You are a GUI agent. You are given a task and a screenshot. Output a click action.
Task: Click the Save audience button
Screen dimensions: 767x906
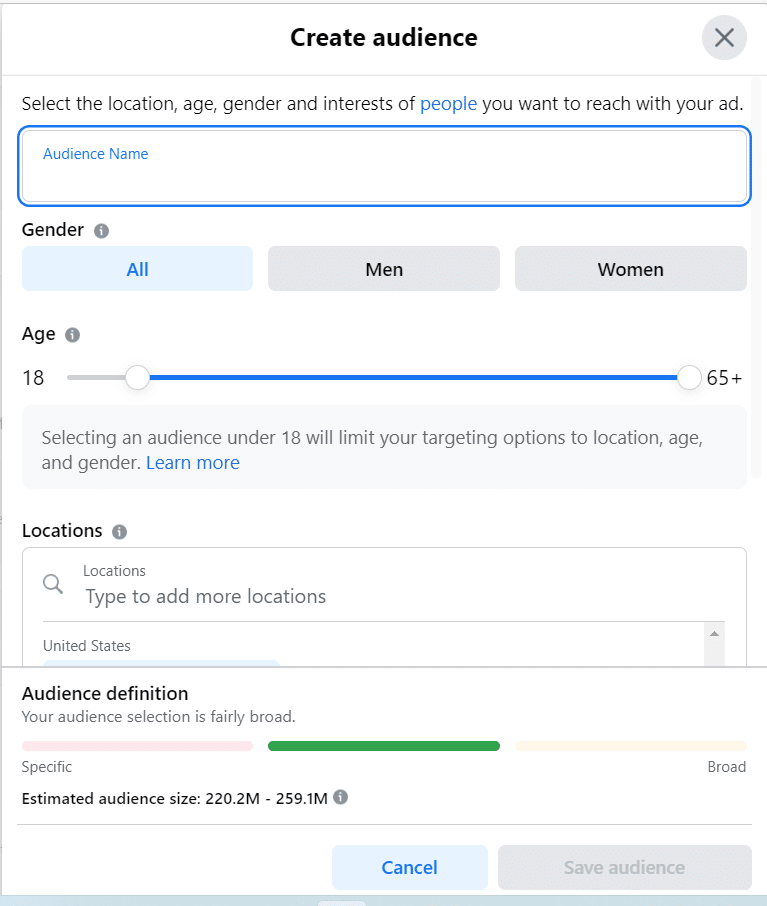(x=625, y=867)
